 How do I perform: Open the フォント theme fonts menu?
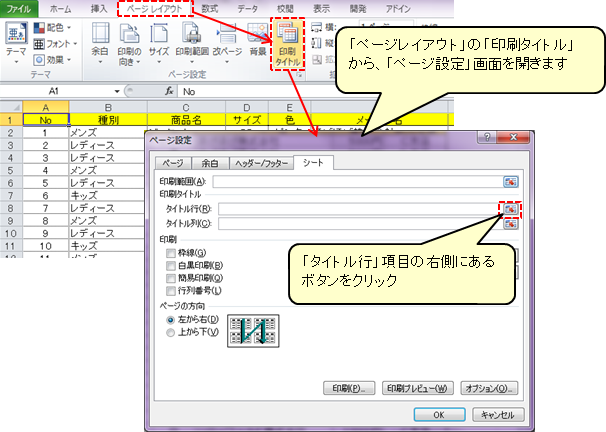(55, 44)
